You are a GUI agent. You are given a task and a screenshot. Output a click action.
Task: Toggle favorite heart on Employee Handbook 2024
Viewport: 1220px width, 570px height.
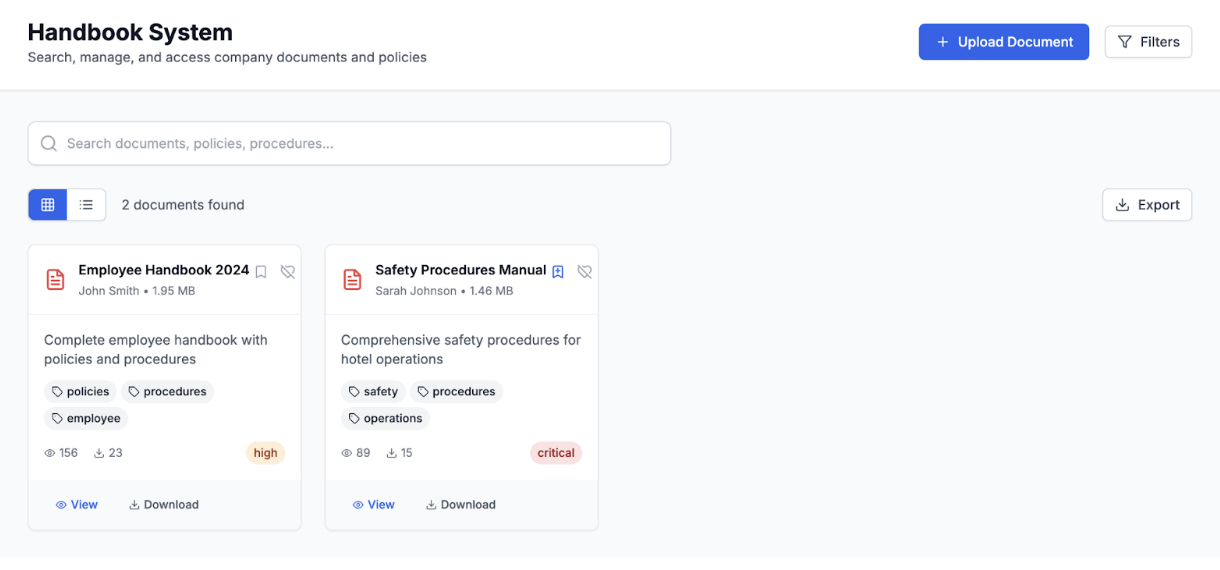288,272
